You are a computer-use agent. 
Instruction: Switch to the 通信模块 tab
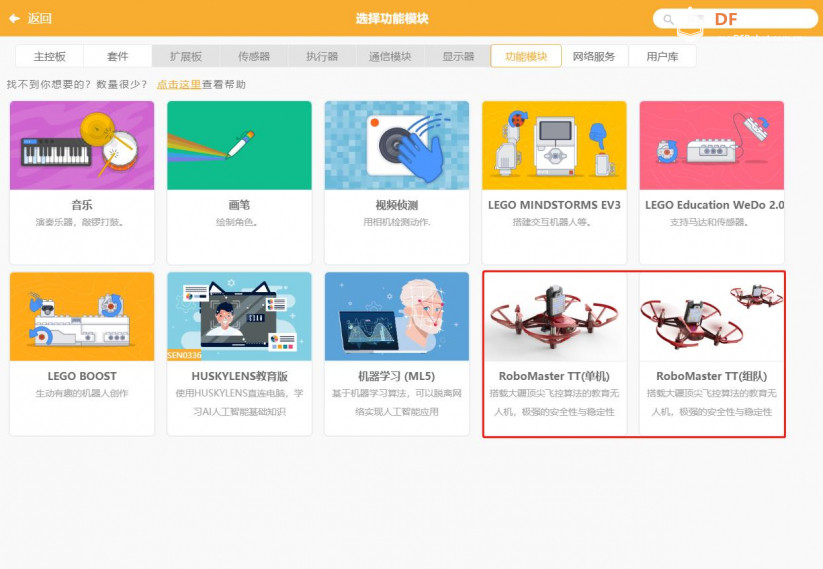click(x=390, y=56)
